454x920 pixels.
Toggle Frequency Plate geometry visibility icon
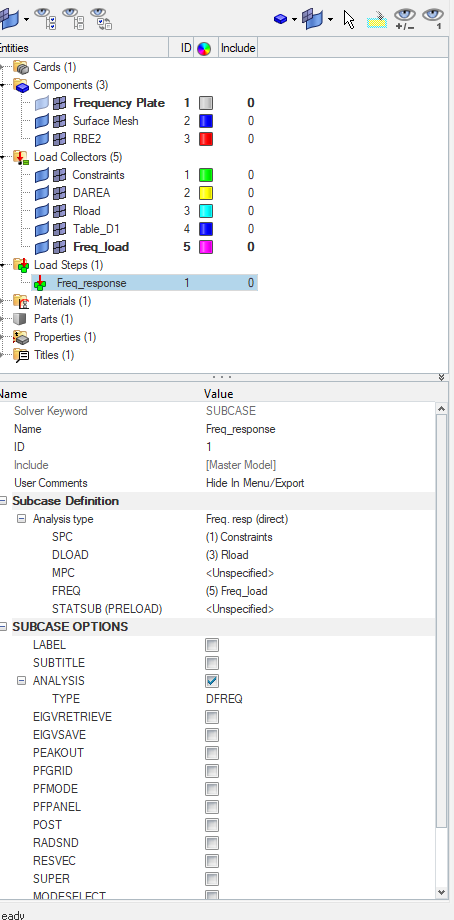[x=42, y=104]
